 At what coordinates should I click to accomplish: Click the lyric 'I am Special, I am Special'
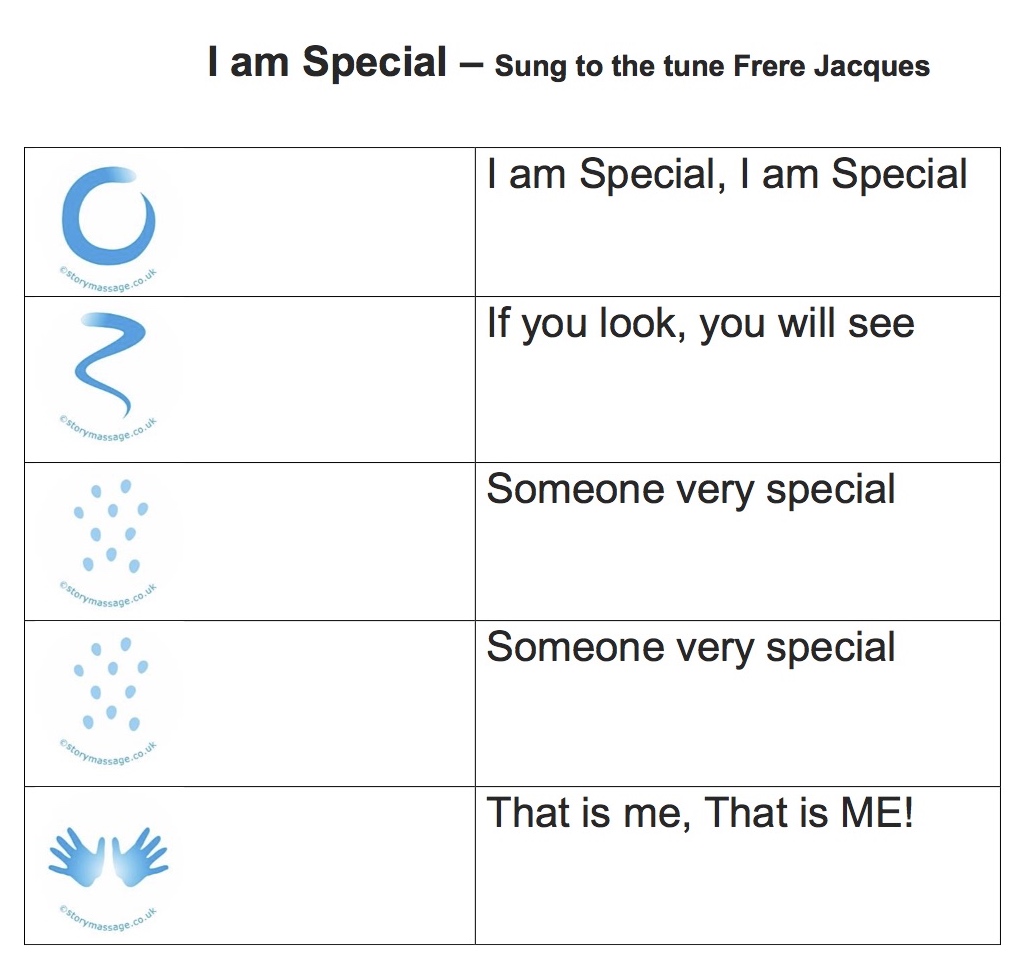tap(727, 175)
